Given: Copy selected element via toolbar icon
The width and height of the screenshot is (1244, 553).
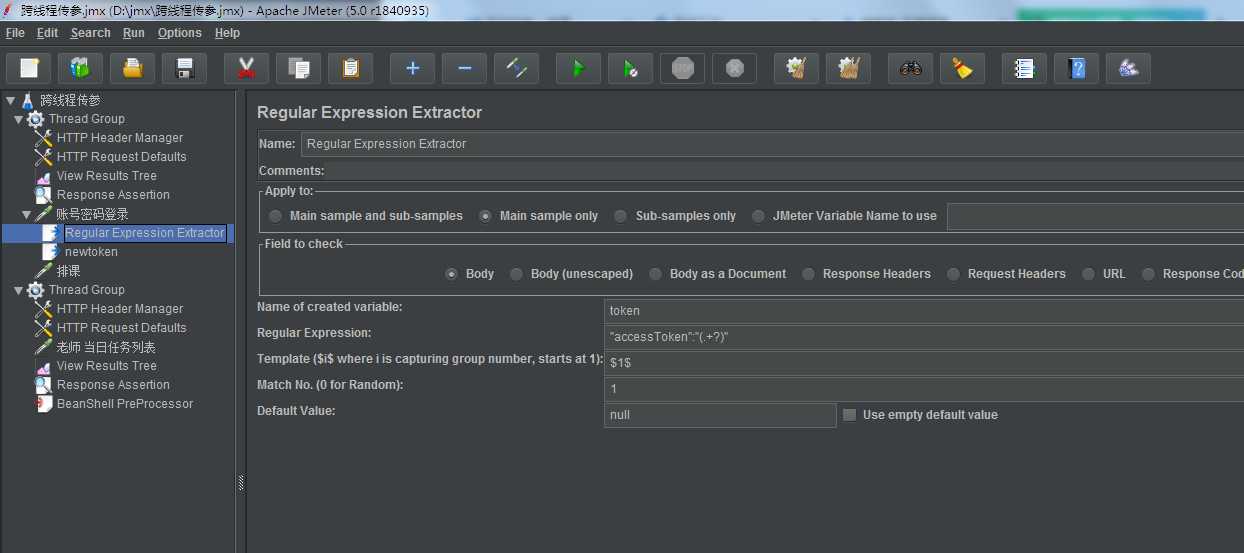Looking at the screenshot, I should [x=298, y=68].
